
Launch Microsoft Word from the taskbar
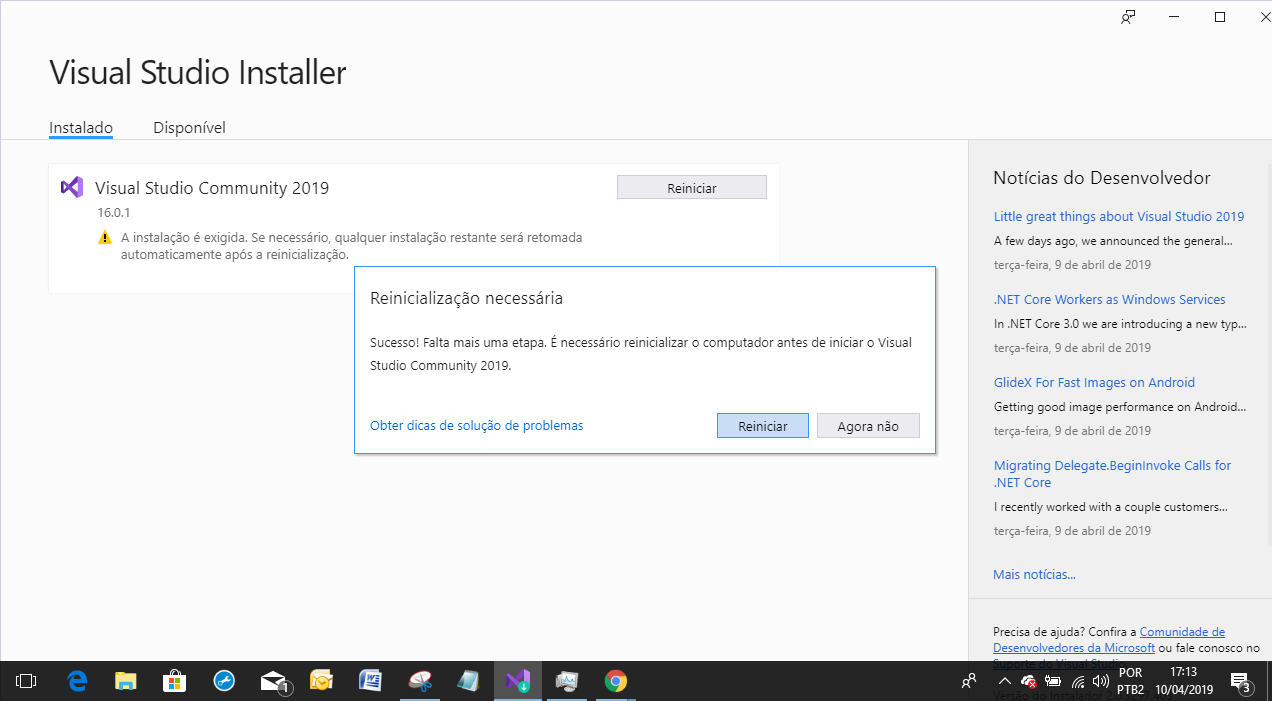(370, 681)
